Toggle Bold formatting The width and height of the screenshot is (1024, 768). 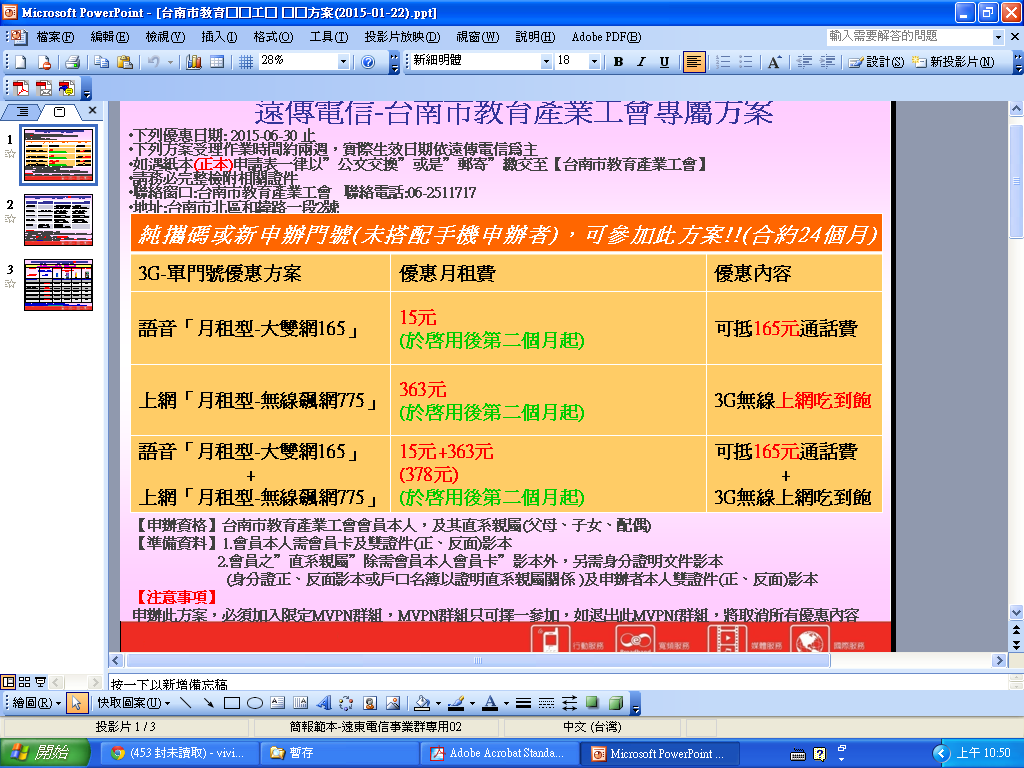(x=618, y=62)
